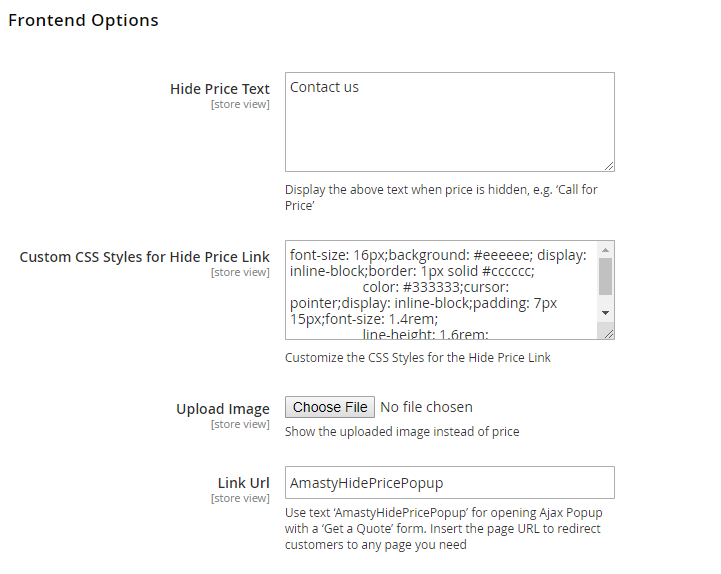
Task: Click '[store view]' scope under Link Url
Action: tap(240, 498)
